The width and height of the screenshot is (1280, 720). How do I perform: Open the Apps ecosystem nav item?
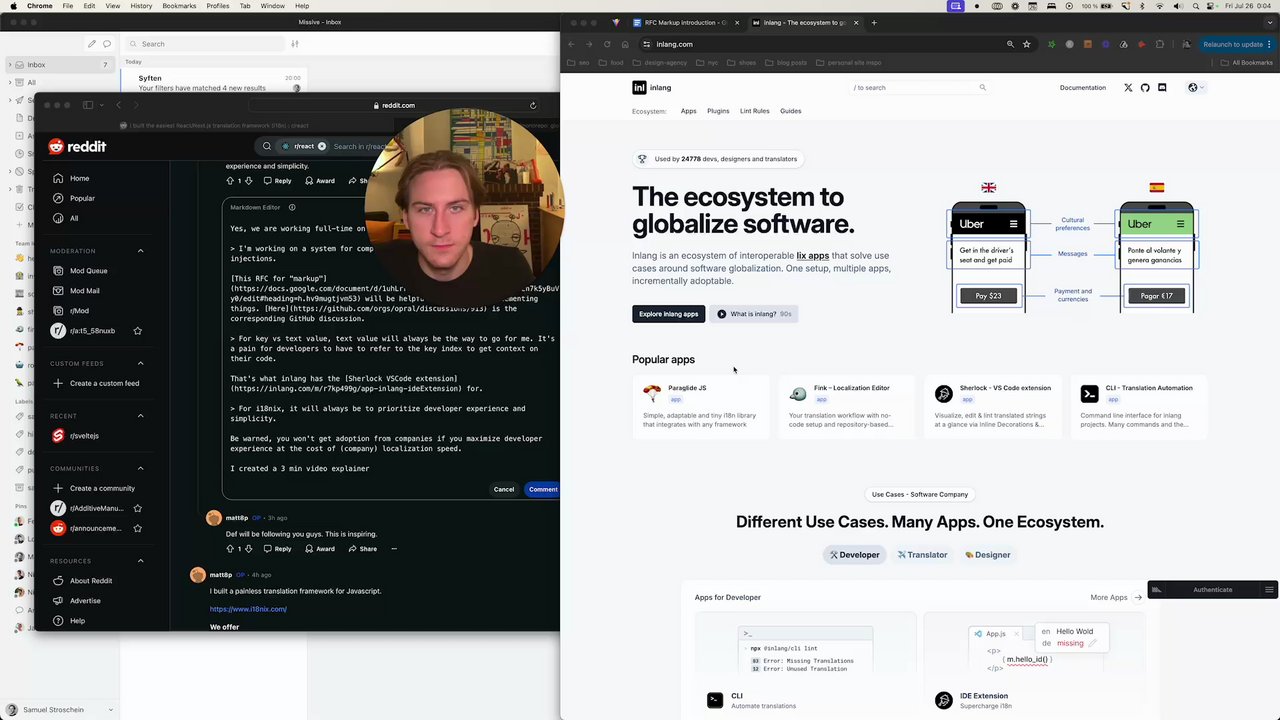tap(688, 111)
